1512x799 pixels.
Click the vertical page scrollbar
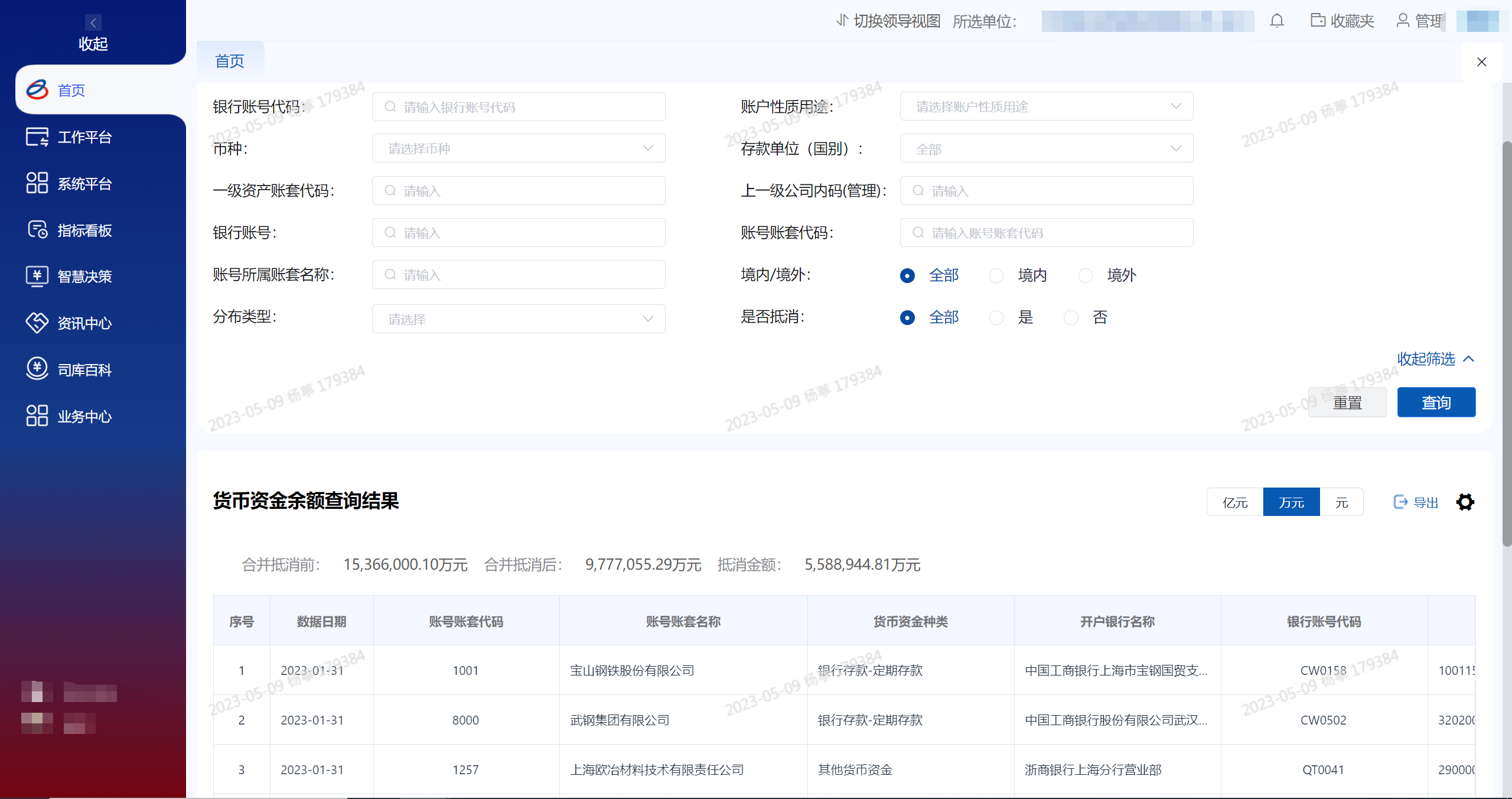coord(1507,343)
